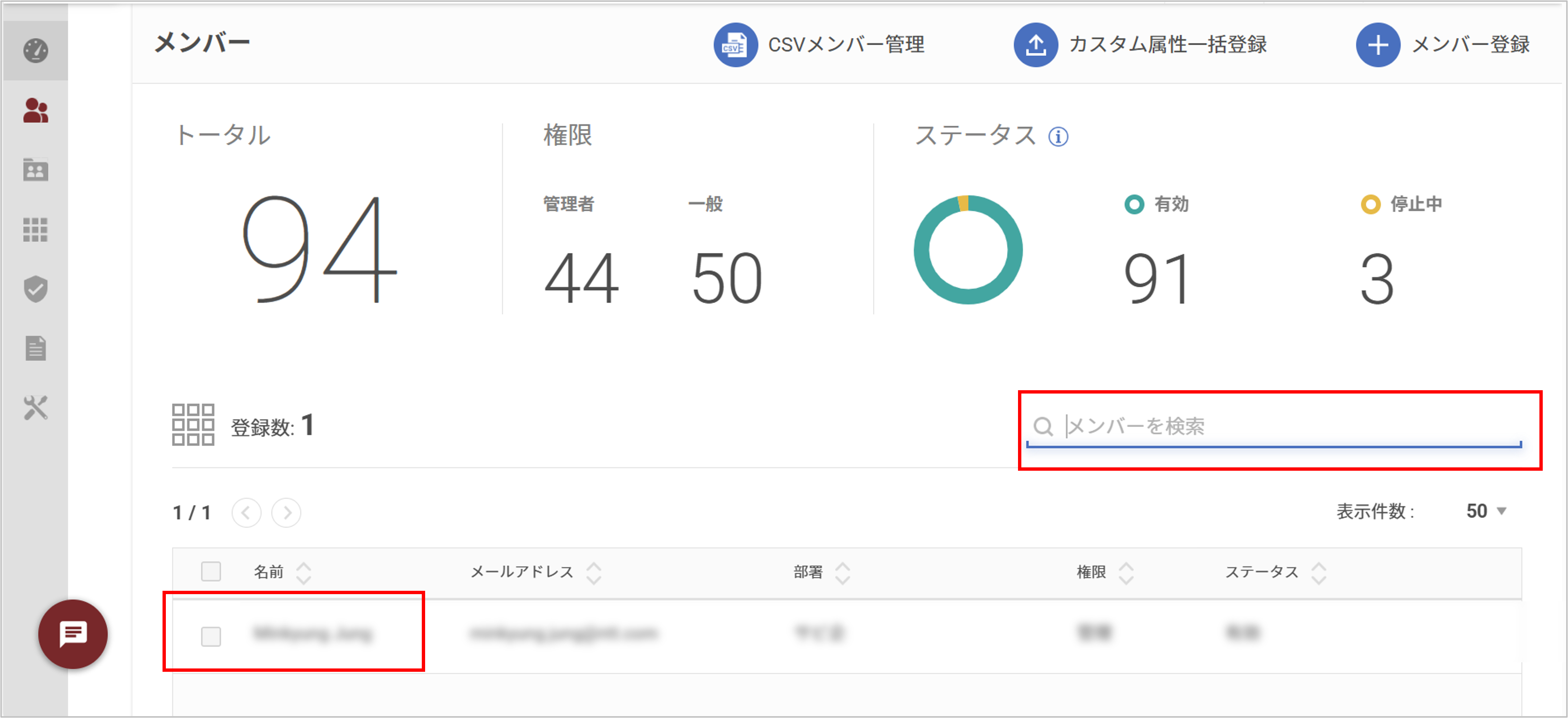The height and width of the screenshot is (718, 1568).
Task: Open the chat support bubble icon
Action: [x=72, y=633]
